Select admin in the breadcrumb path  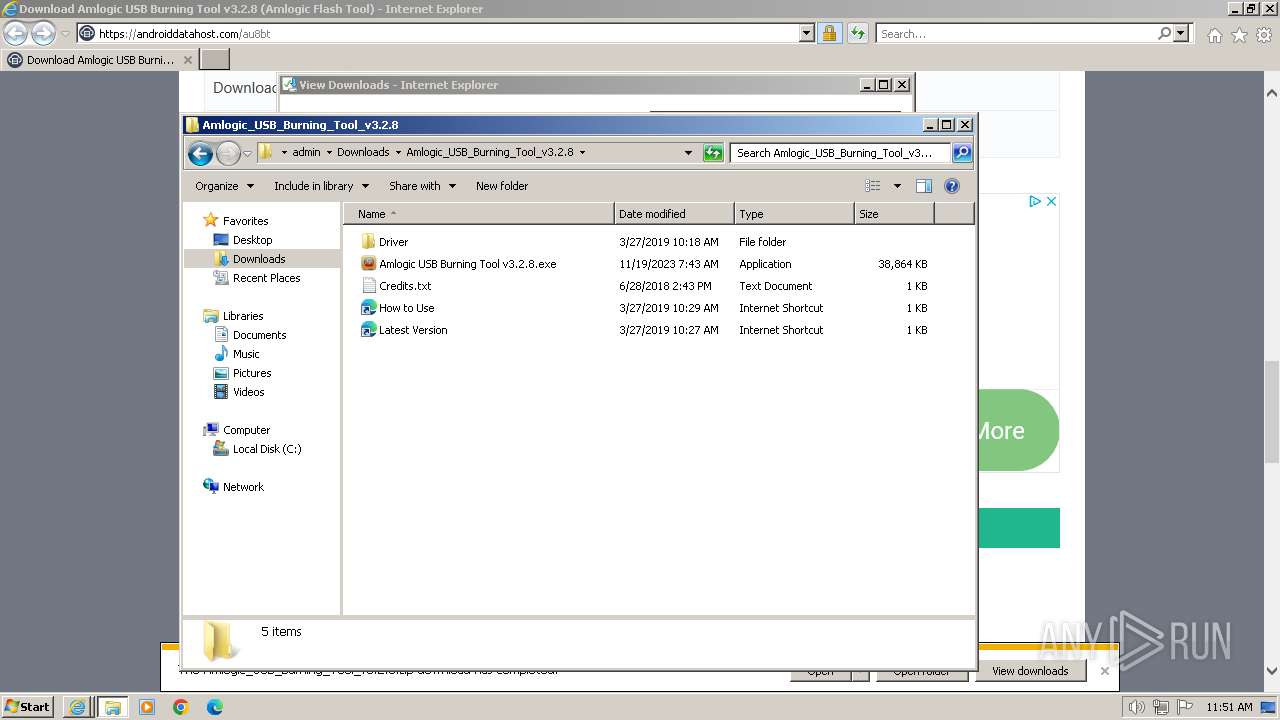(306, 153)
